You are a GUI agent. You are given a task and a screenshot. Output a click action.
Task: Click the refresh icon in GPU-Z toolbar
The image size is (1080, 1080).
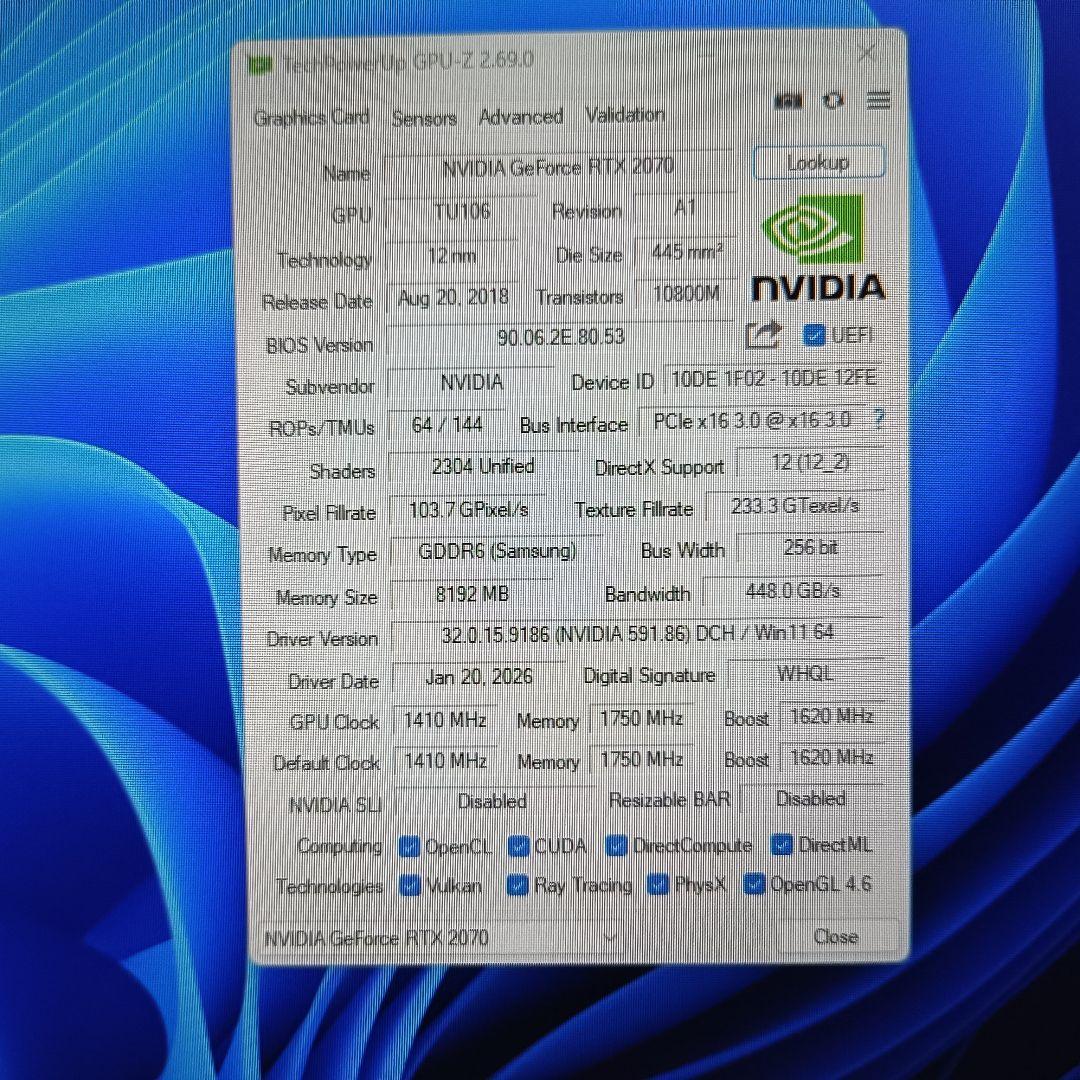833,101
